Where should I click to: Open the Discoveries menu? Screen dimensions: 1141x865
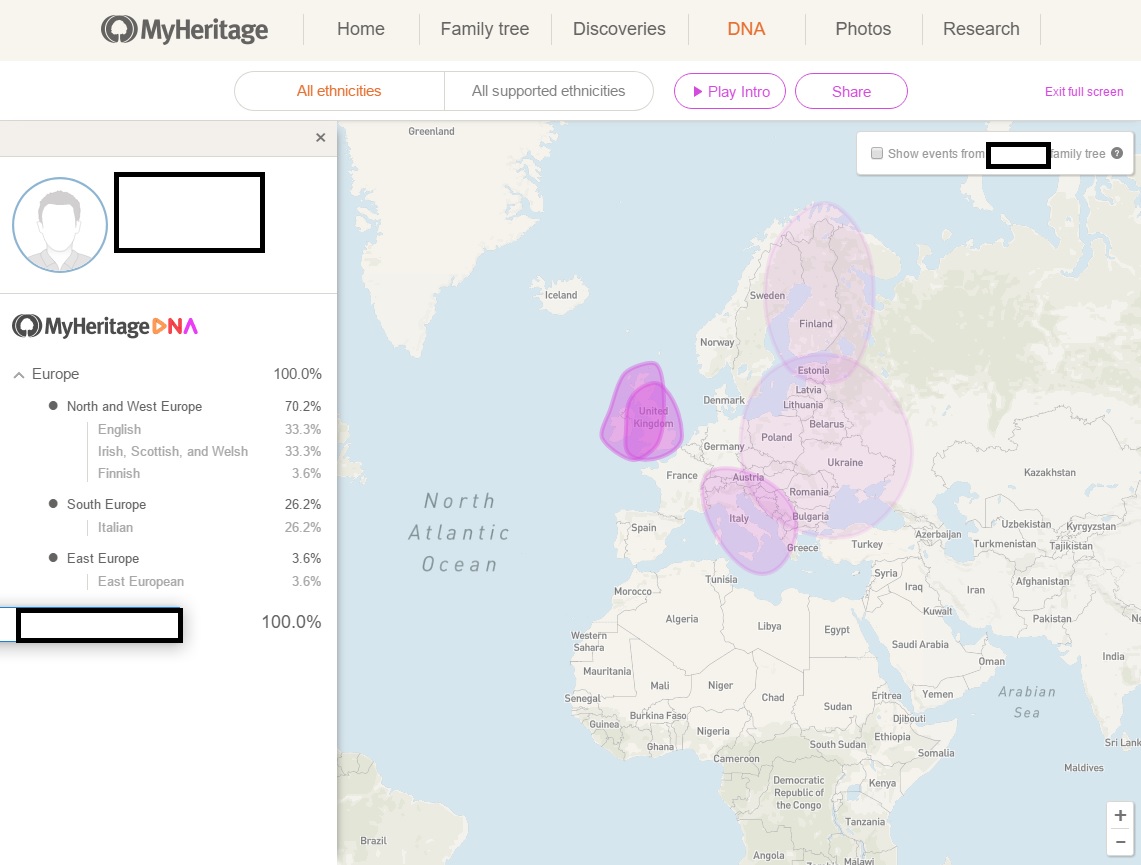tap(619, 29)
